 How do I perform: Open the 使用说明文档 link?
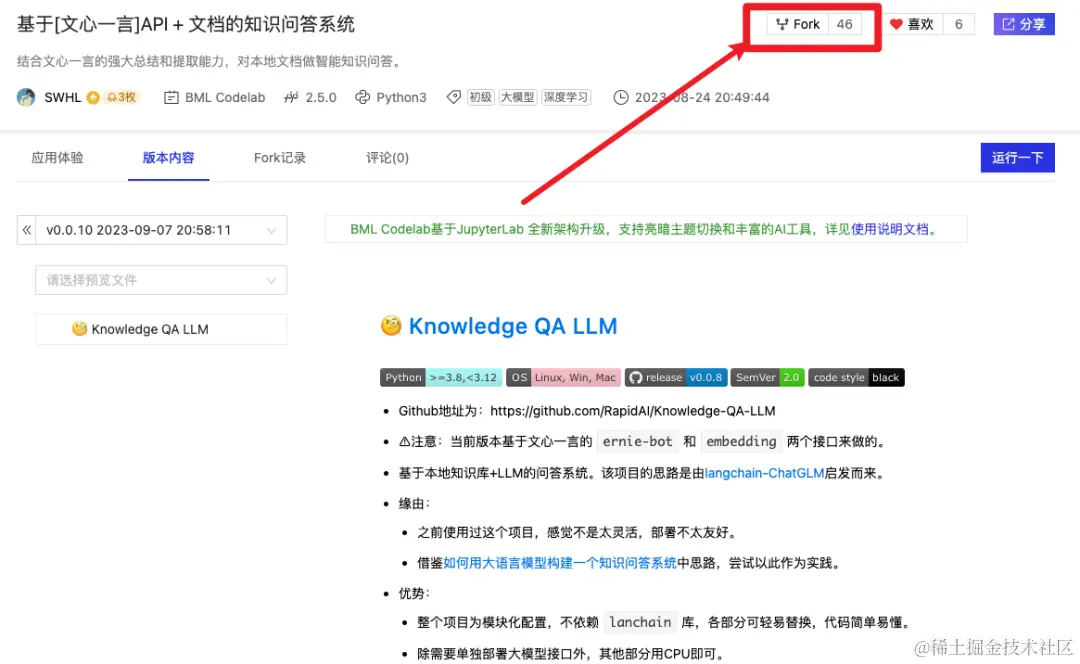(x=890, y=229)
